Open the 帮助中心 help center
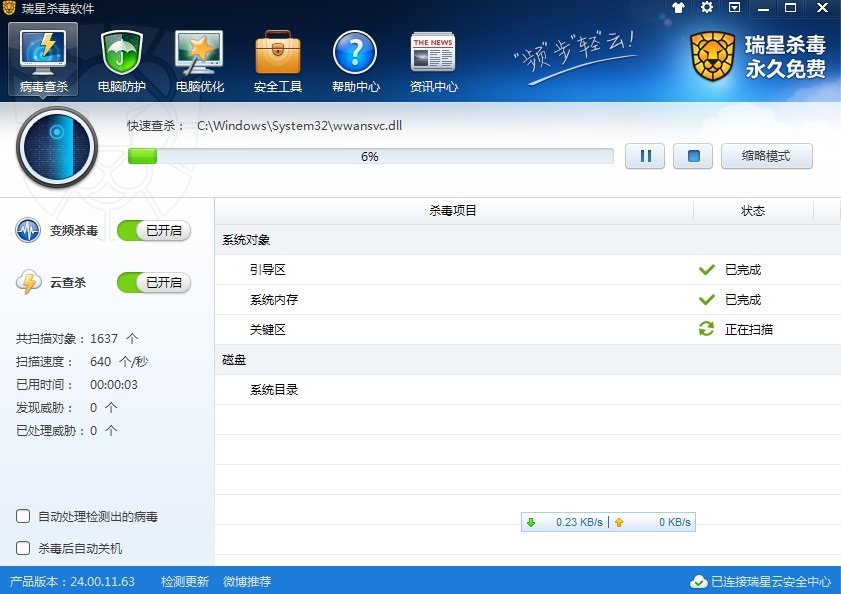The height and width of the screenshot is (594, 841). coord(355,61)
